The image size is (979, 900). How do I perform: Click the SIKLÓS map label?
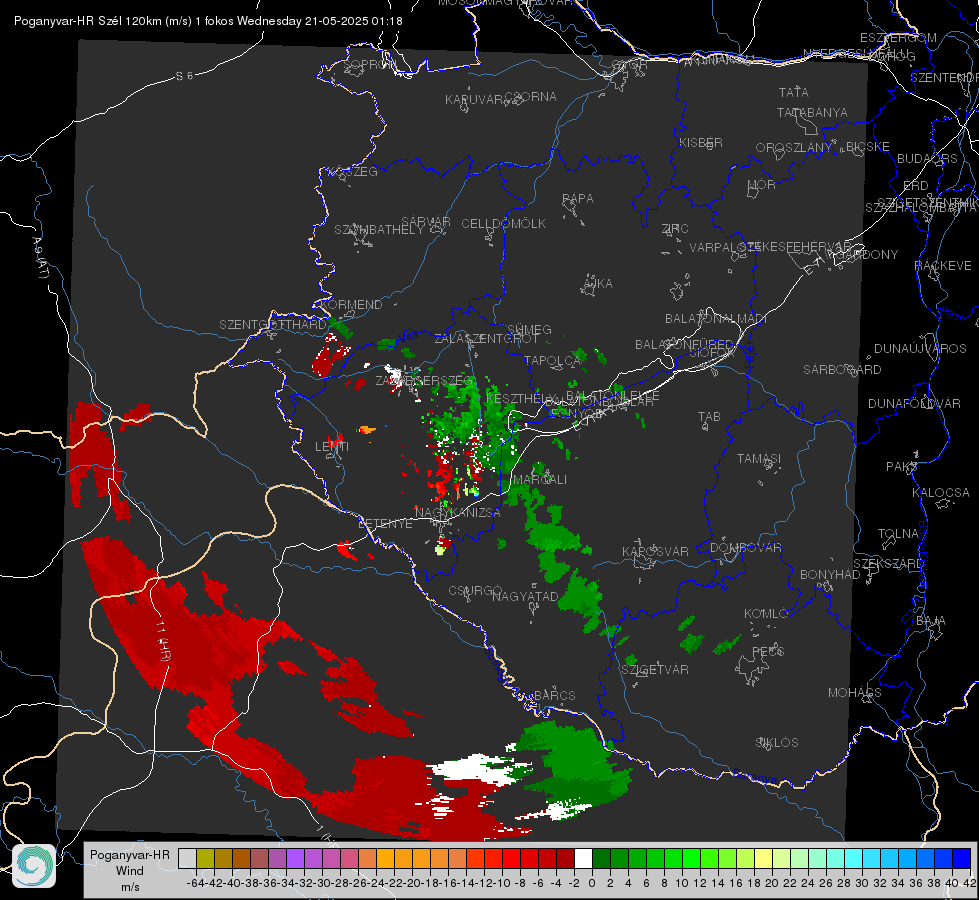click(x=777, y=743)
